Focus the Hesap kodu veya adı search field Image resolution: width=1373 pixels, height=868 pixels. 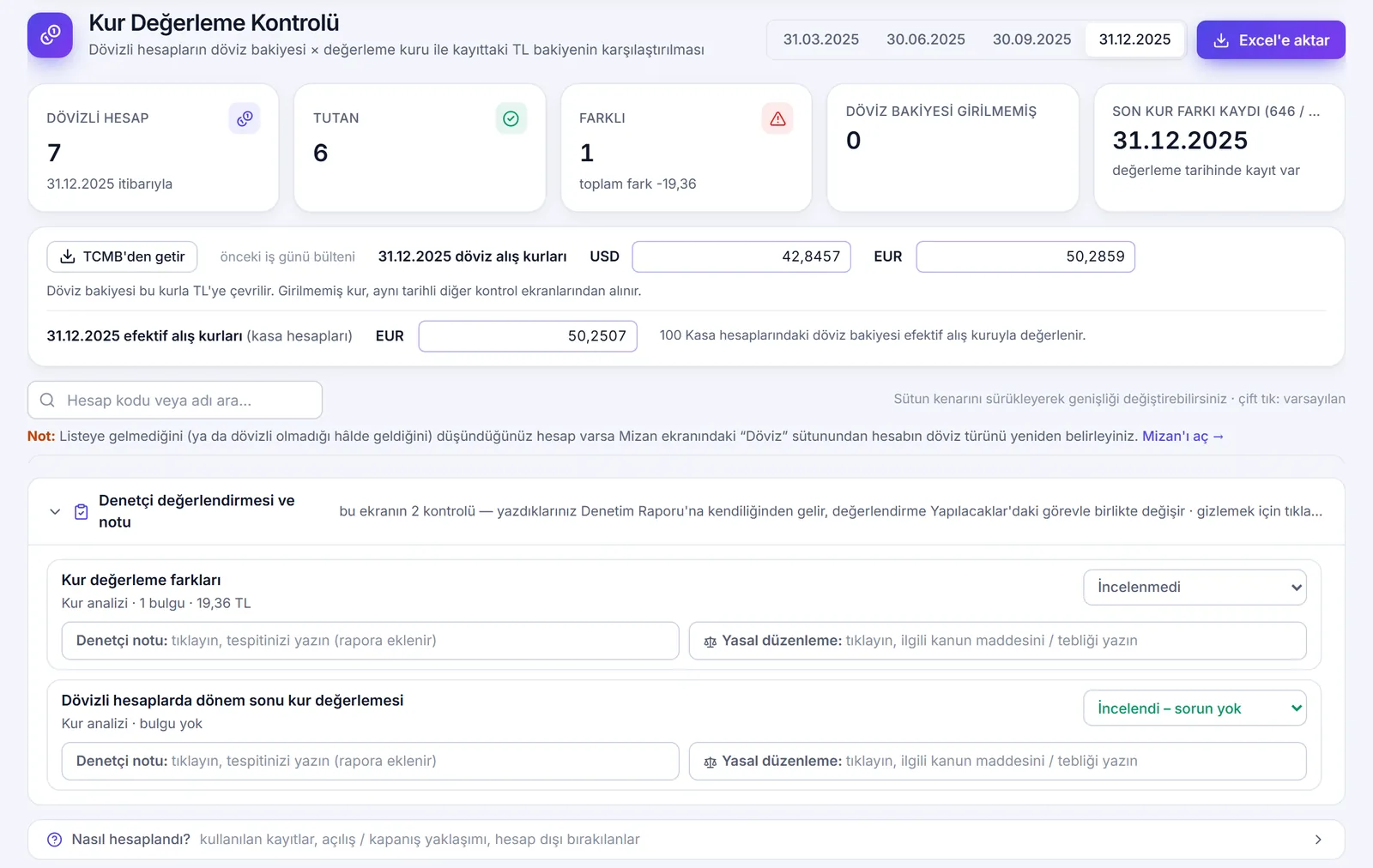[175, 401]
